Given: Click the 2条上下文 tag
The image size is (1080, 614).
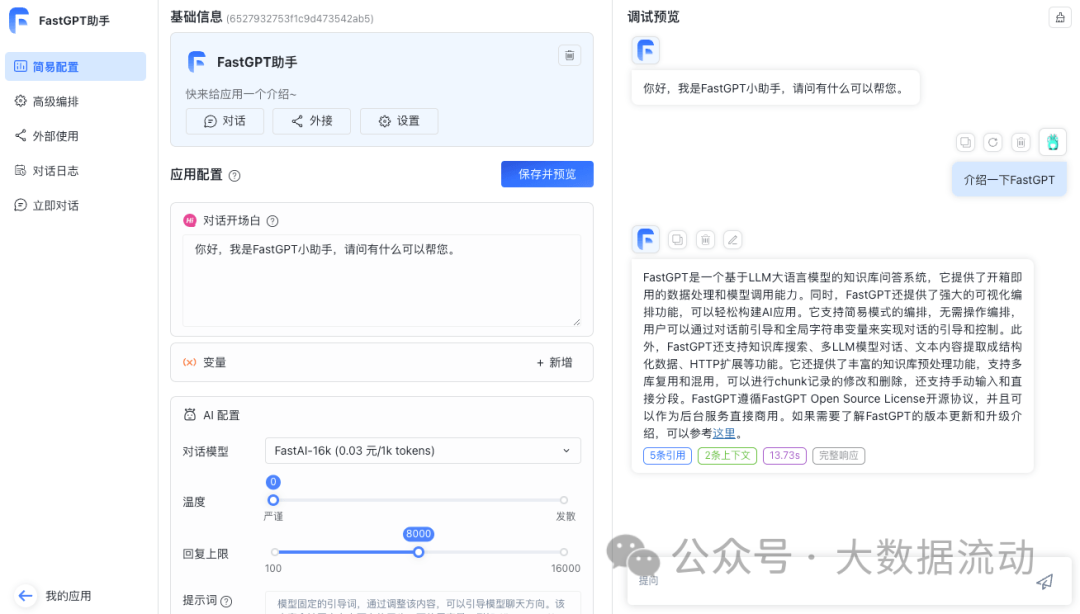Looking at the screenshot, I should pos(727,456).
